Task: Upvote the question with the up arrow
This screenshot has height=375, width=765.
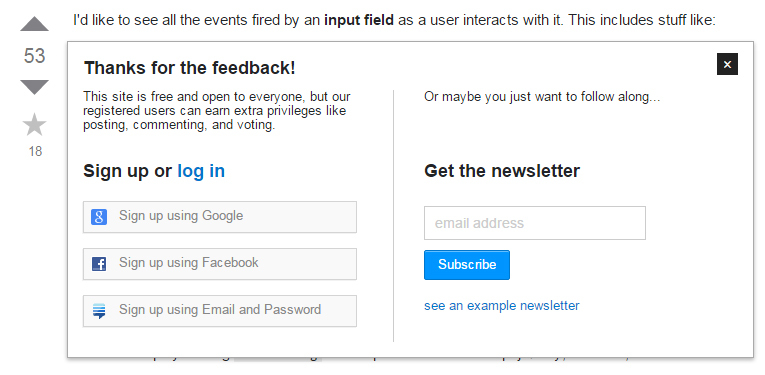Action: click(35, 24)
